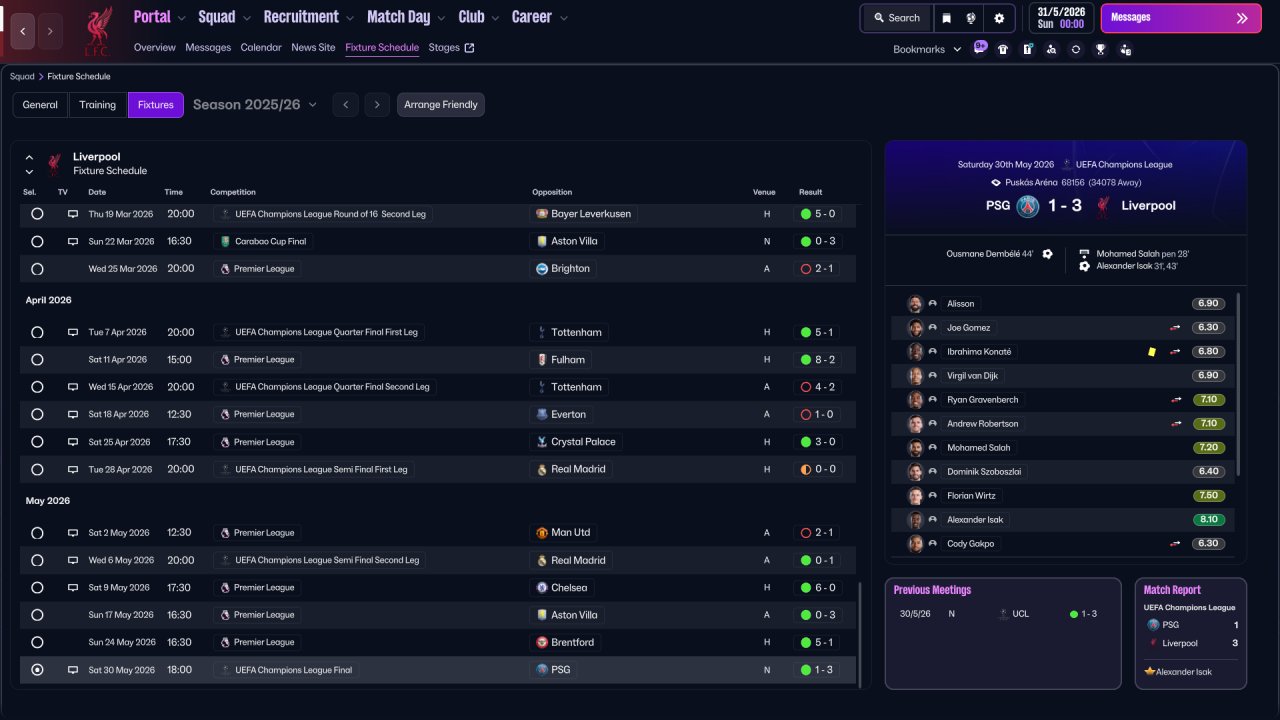Open settings gear icon in top bar
Image resolution: width=1280 pixels, height=720 pixels.
point(999,18)
